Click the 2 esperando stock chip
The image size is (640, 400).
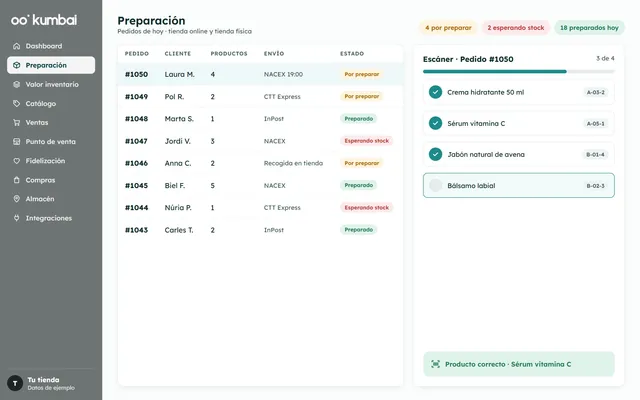[x=516, y=28]
